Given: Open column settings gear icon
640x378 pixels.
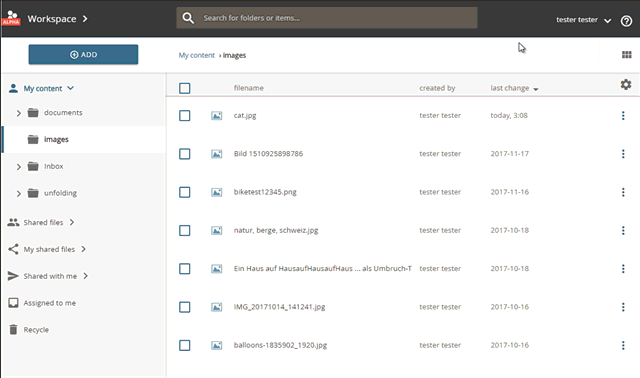Looking at the screenshot, I should coord(626,84).
